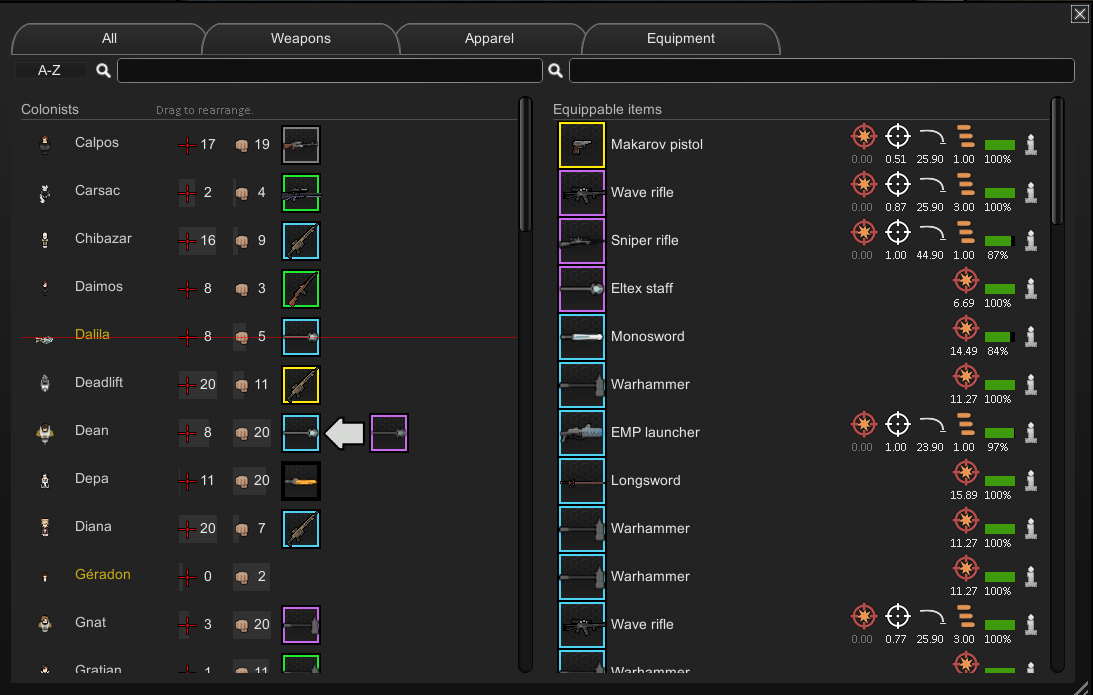
Task: Select the colonist Deadlift
Action: click(x=99, y=383)
